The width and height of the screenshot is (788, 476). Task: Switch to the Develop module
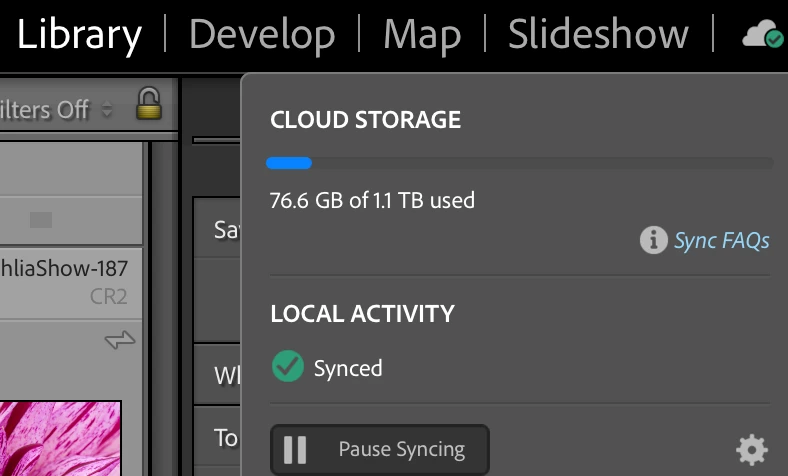point(261,35)
